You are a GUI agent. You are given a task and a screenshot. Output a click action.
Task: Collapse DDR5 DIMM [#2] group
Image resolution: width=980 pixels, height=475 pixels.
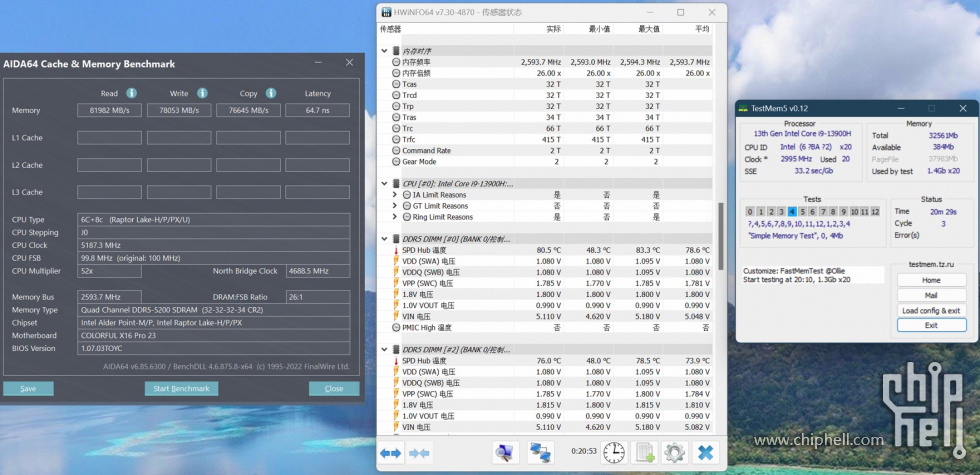[x=384, y=349]
